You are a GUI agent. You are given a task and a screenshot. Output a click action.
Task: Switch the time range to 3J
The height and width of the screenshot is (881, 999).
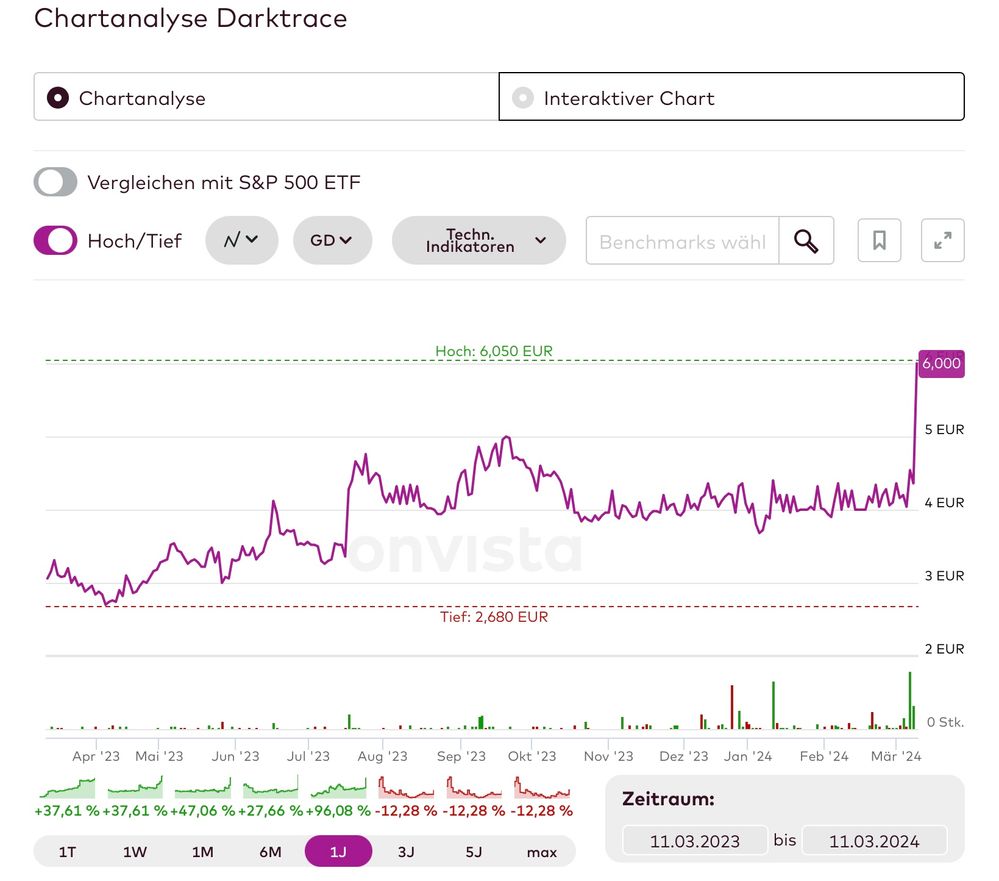pyautogui.click(x=406, y=852)
